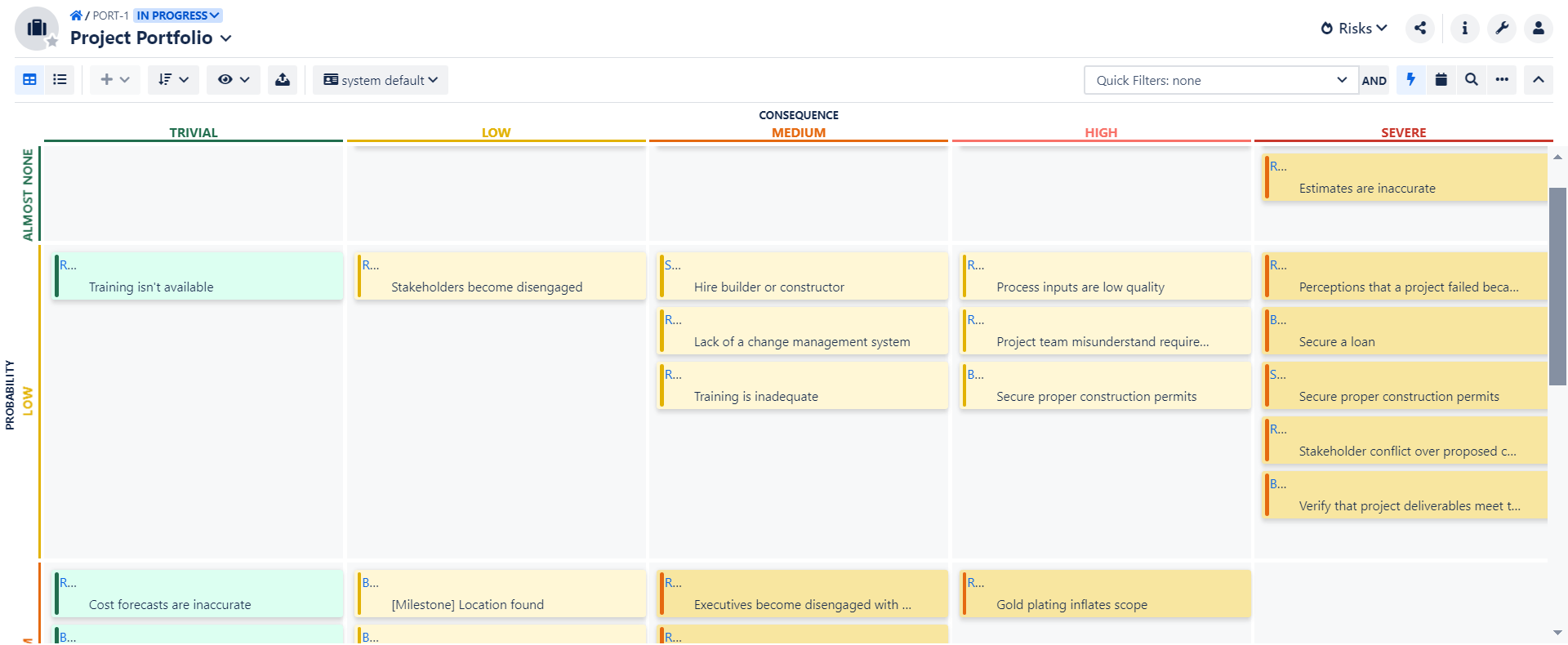This screenshot has width=1568, height=645.
Task: Expand the eye visibility options dropdown
Action: pyautogui.click(x=233, y=80)
